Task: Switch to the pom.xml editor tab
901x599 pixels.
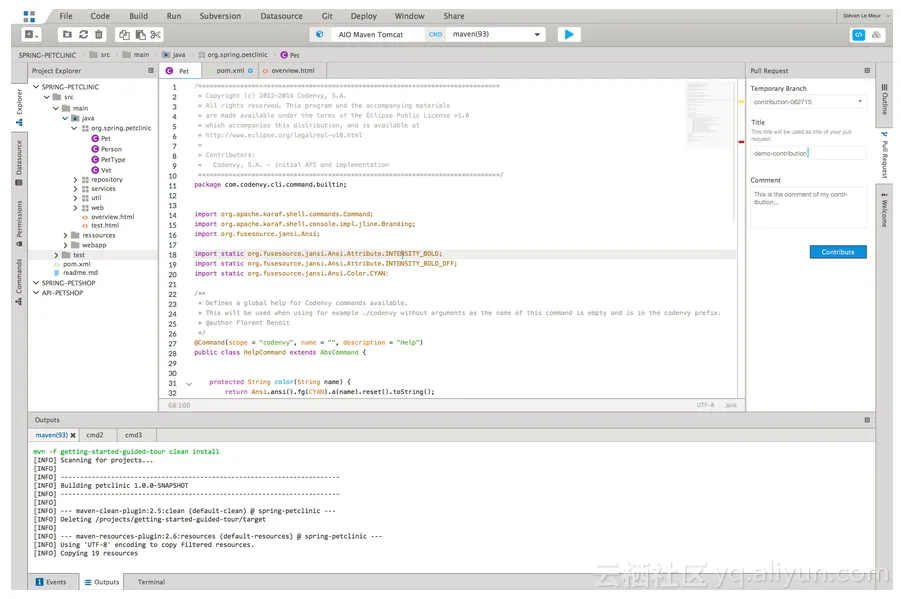Action: click(x=230, y=71)
